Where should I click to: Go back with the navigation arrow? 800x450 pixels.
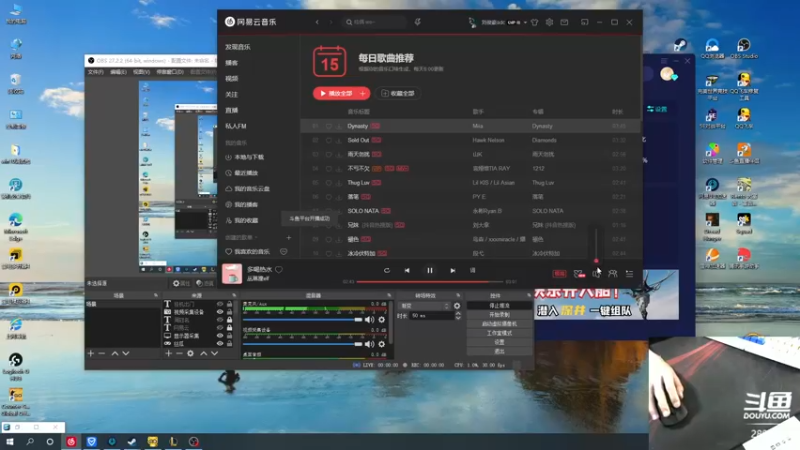[x=317, y=22]
